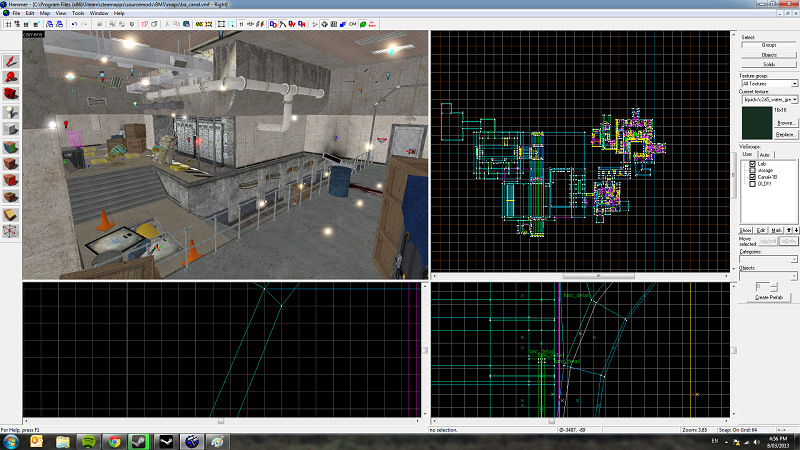800x450 pixels.
Task: Select the Clipping tool
Action: point(11,215)
